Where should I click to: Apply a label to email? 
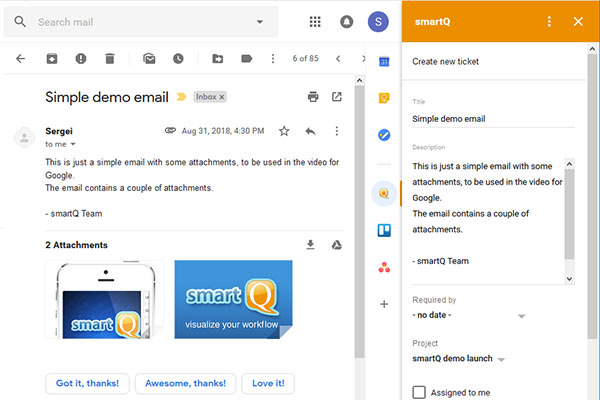[247, 59]
